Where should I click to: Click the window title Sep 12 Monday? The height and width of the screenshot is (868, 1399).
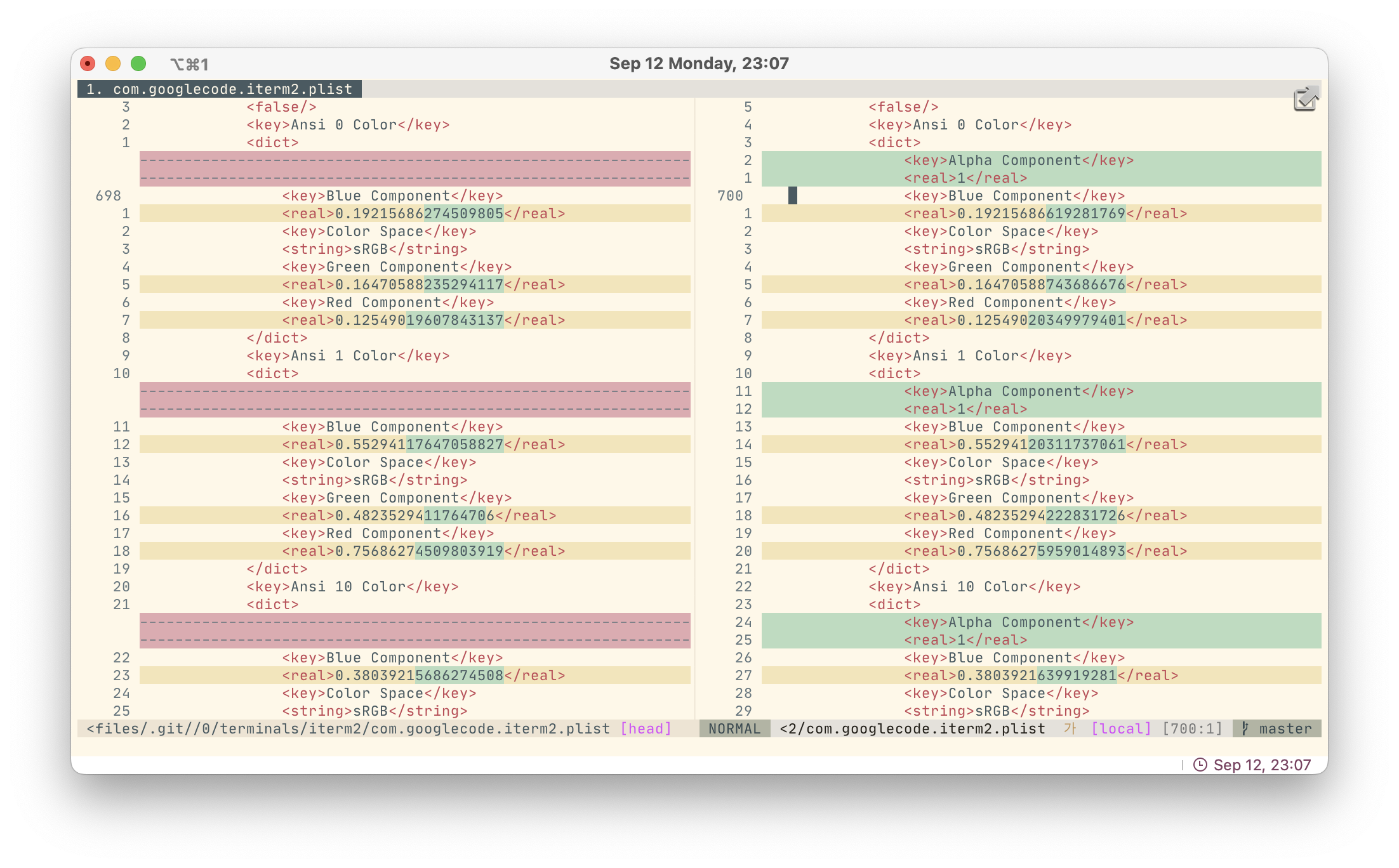[x=699, y=63]
